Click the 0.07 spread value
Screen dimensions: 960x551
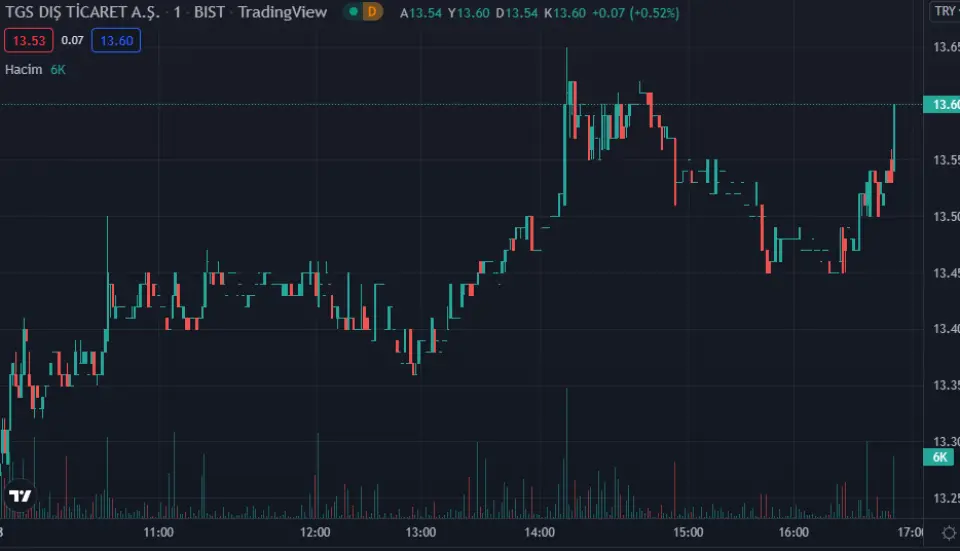pyautogui.click(x=72, y=41)
